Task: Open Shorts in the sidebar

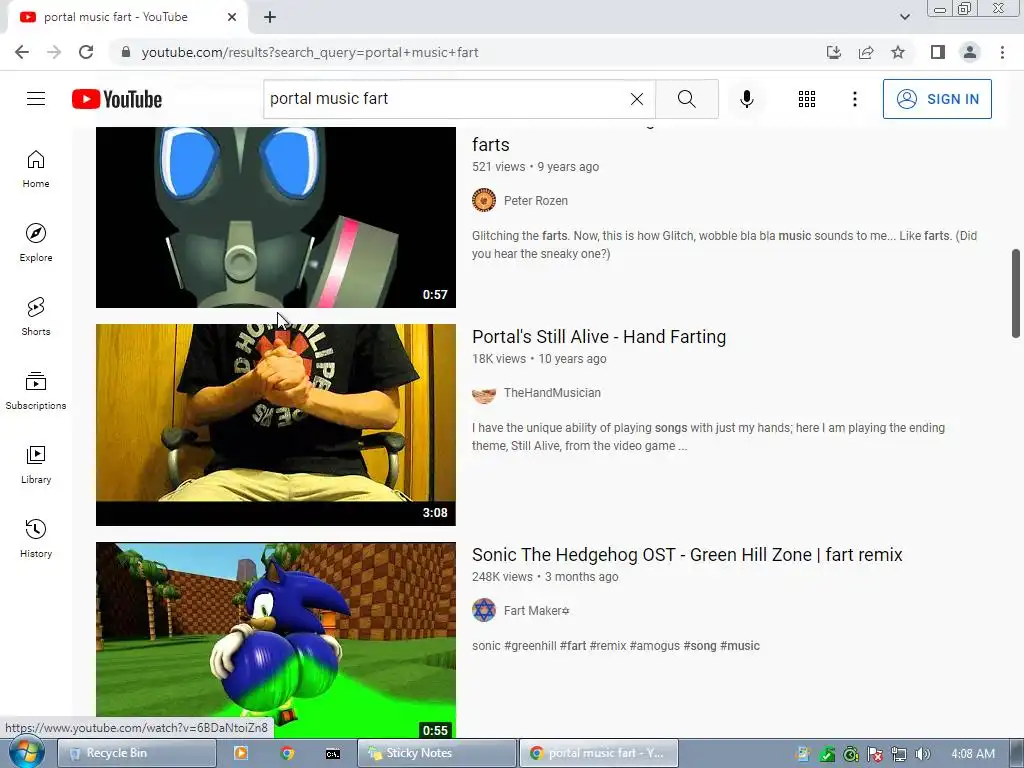Action: 36,316
